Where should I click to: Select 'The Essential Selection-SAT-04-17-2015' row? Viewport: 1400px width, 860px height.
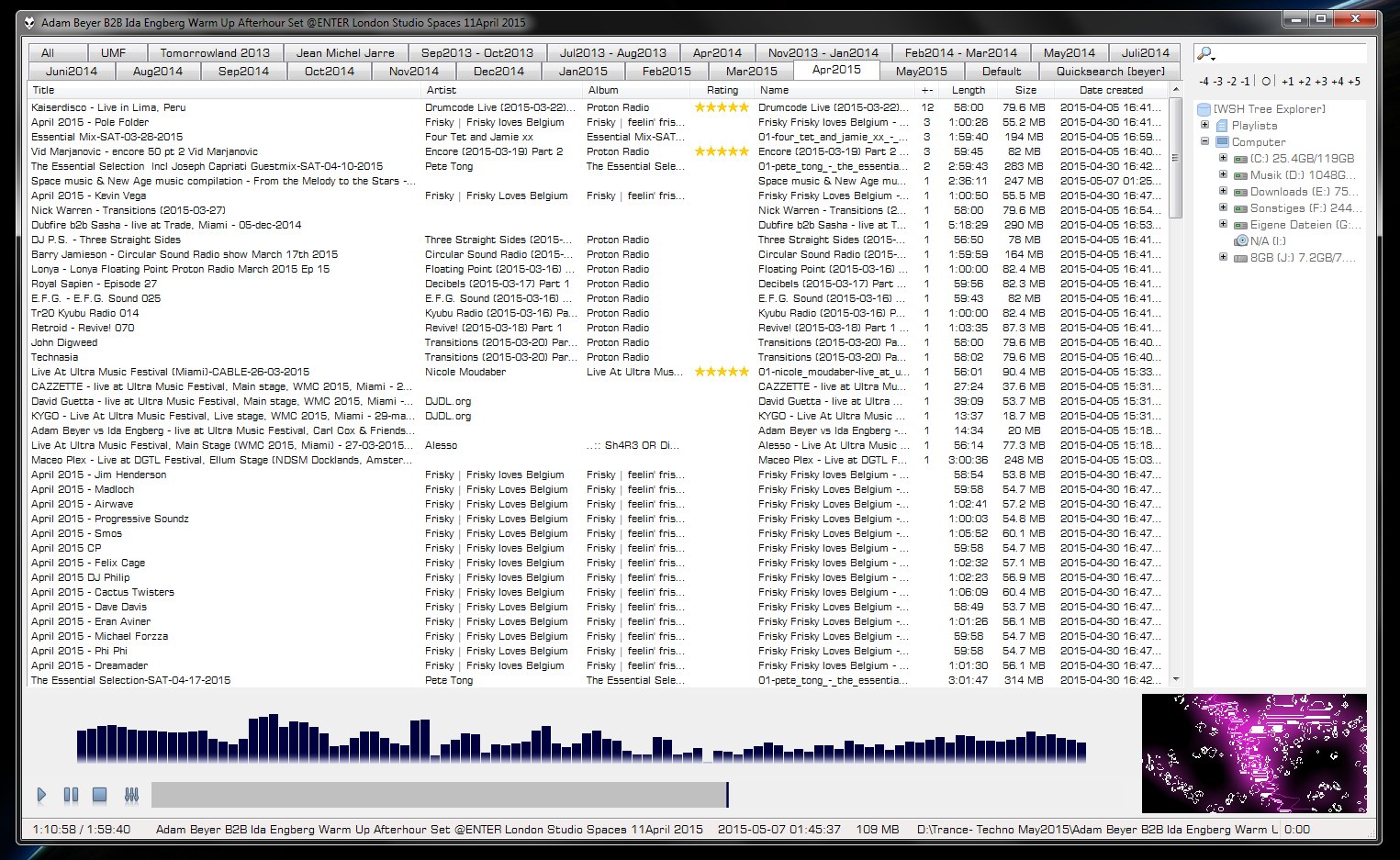(599, 680)
